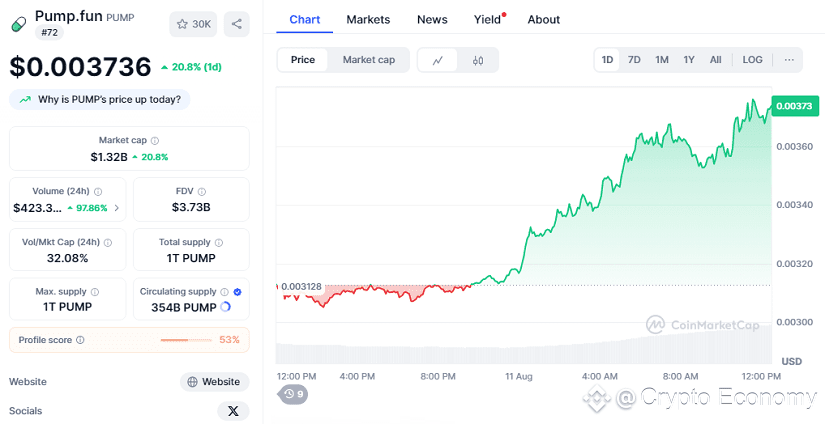The image size is (825, 424).
Task: Click the Total supply info icon
Action: [x=219, y=243]
